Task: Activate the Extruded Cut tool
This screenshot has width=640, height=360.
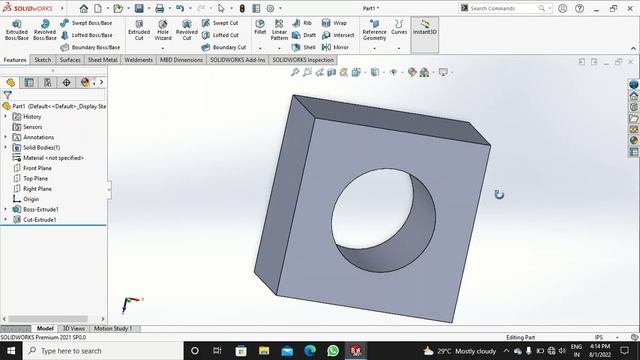Action: click(x=139, y=30)
